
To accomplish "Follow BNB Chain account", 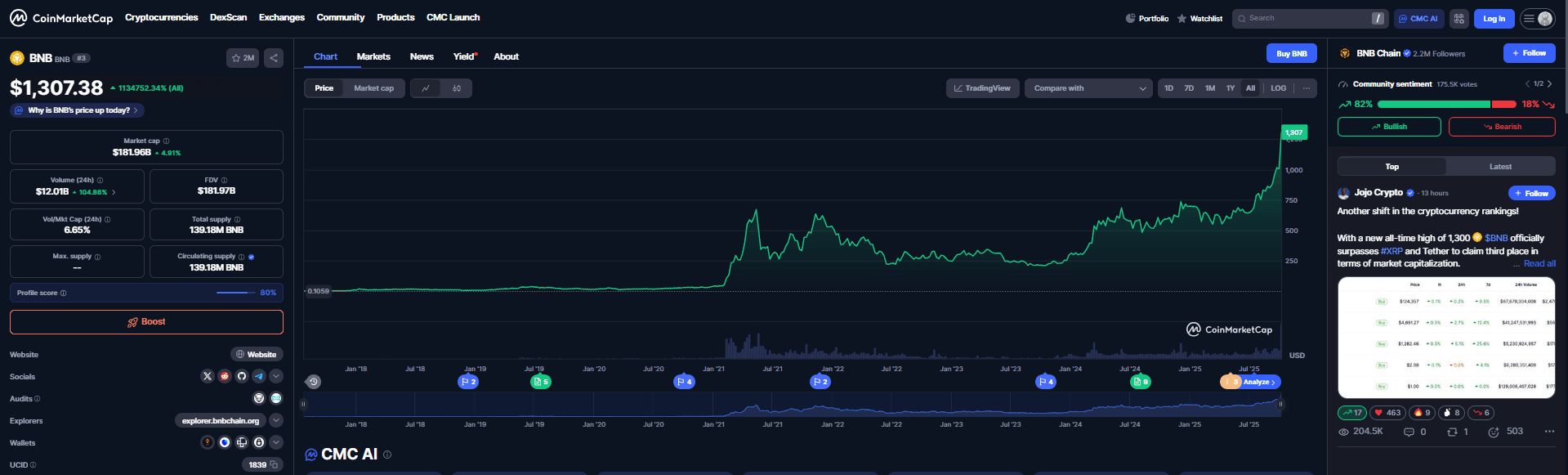I will point(1529,53).
